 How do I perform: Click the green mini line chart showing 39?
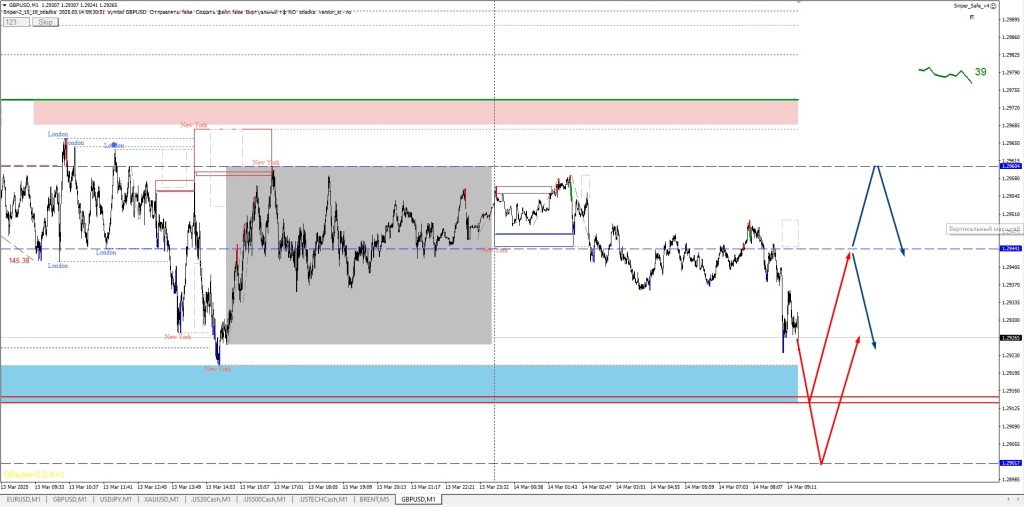click(945, 73)
